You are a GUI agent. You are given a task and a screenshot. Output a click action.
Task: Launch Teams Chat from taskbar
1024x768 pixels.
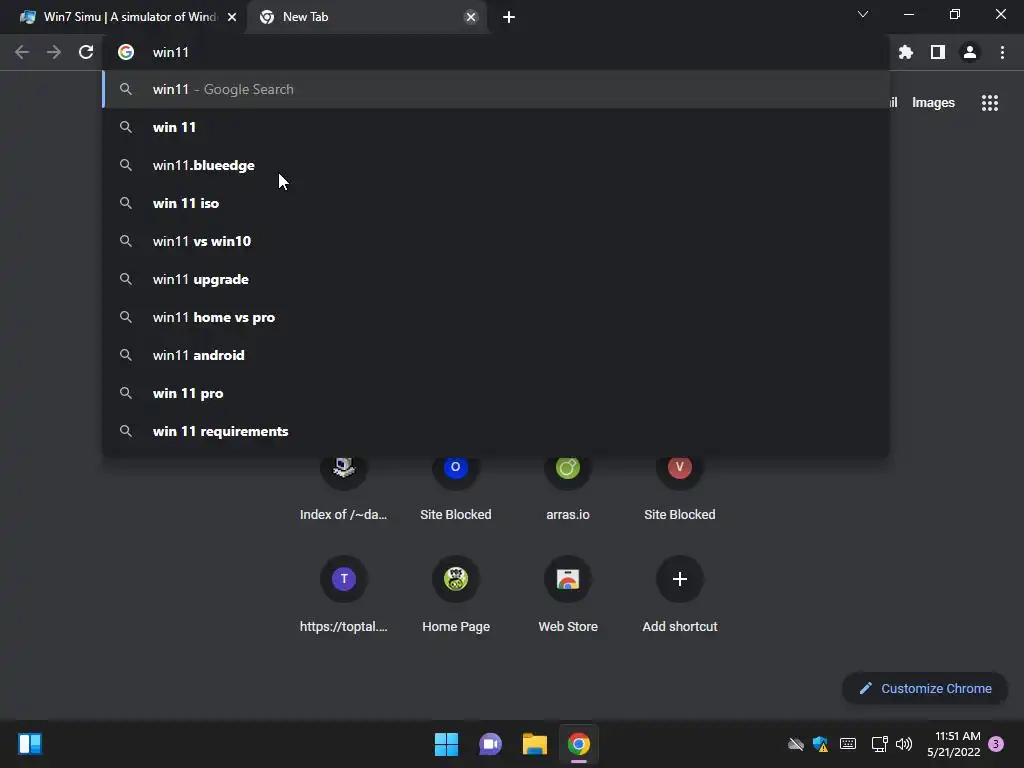tap(490, 744)
